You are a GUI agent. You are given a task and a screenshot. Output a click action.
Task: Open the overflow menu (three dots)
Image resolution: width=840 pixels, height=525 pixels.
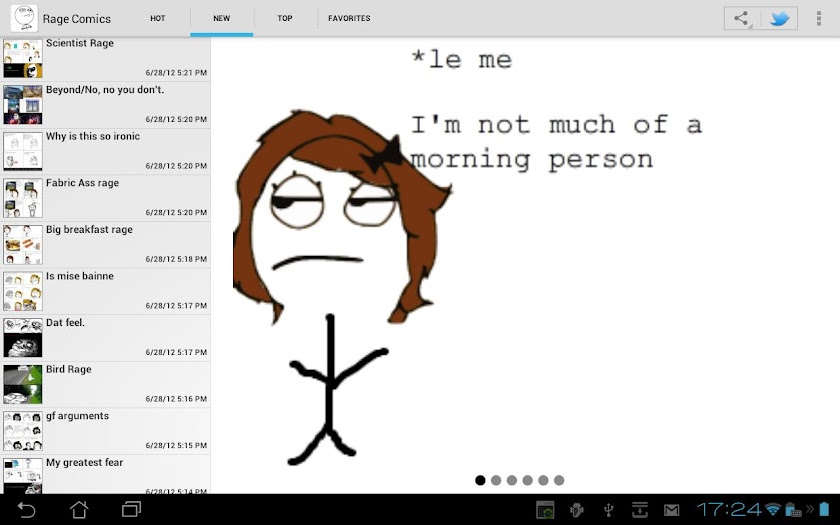[x=819, y=18]
